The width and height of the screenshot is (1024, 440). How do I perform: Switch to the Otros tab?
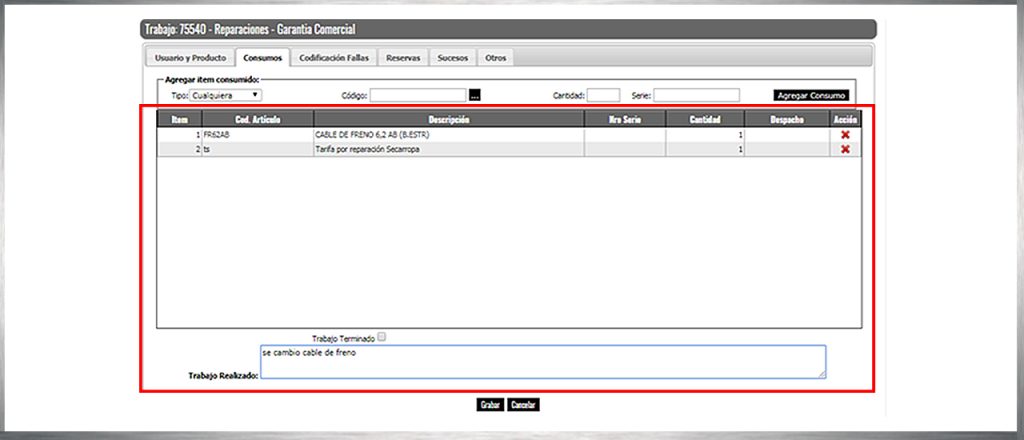point(495,58)
